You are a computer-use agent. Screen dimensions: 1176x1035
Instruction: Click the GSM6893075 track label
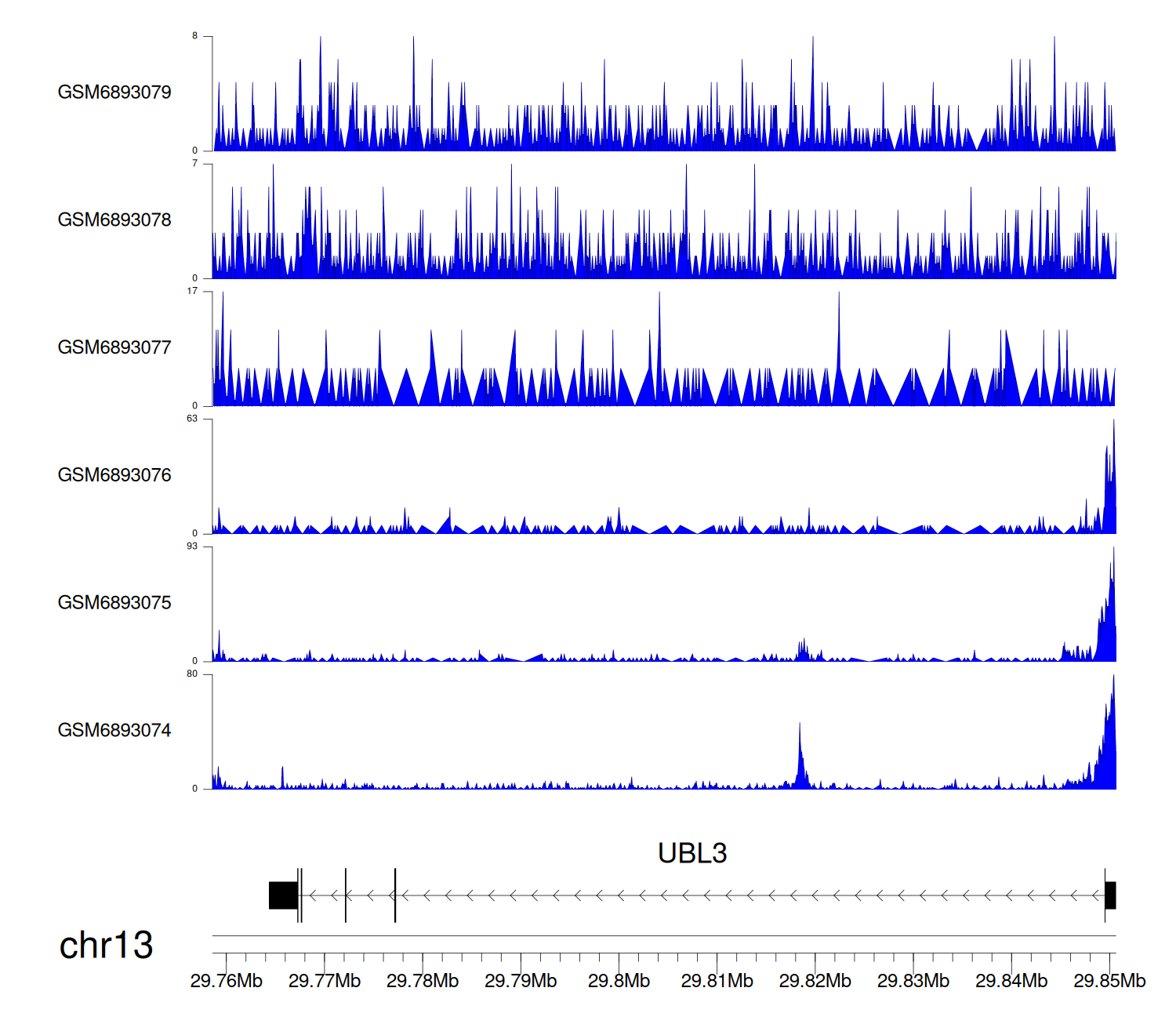tap(114, 603)
